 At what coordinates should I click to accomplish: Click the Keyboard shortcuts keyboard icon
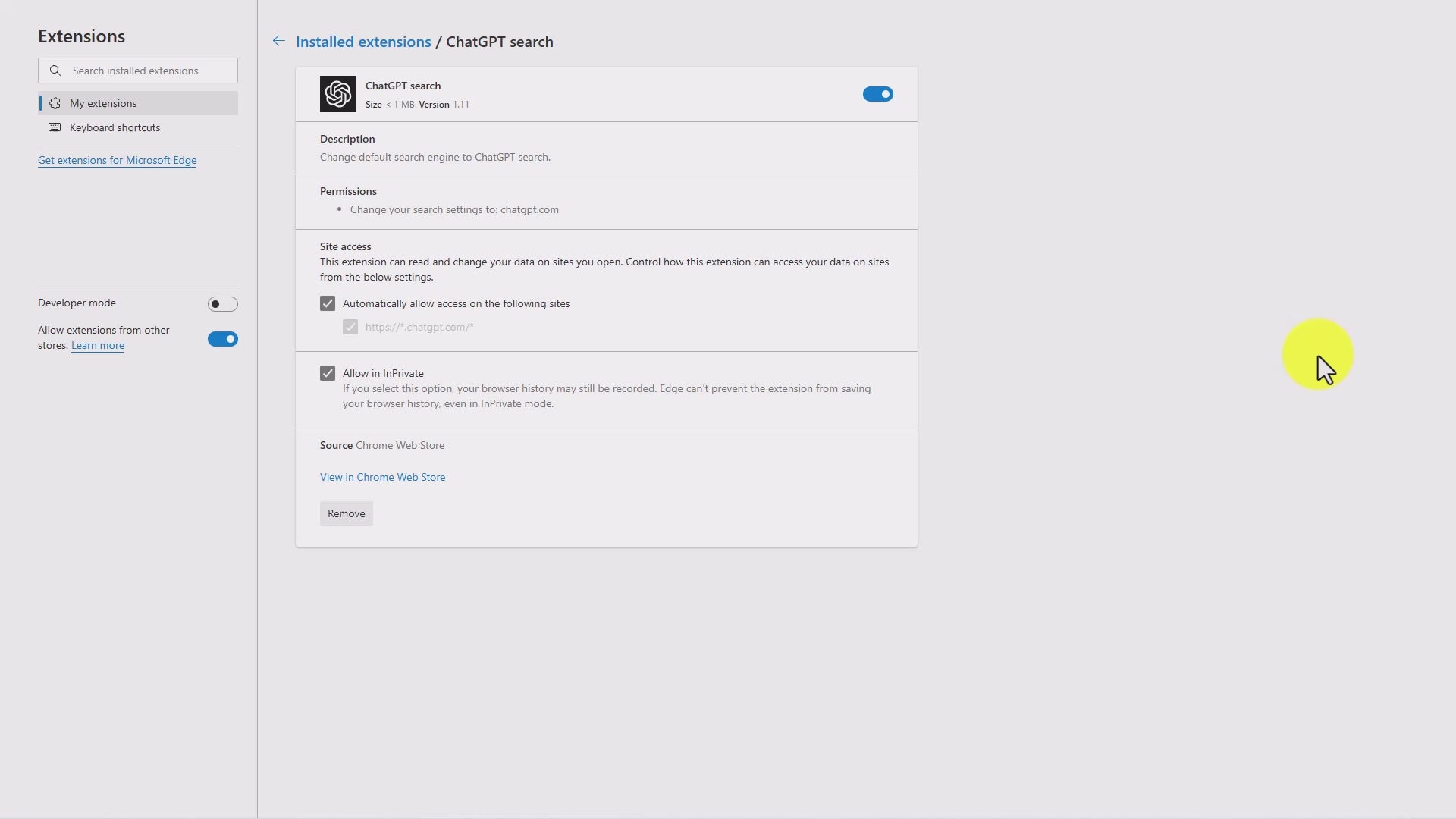point(55,127)
